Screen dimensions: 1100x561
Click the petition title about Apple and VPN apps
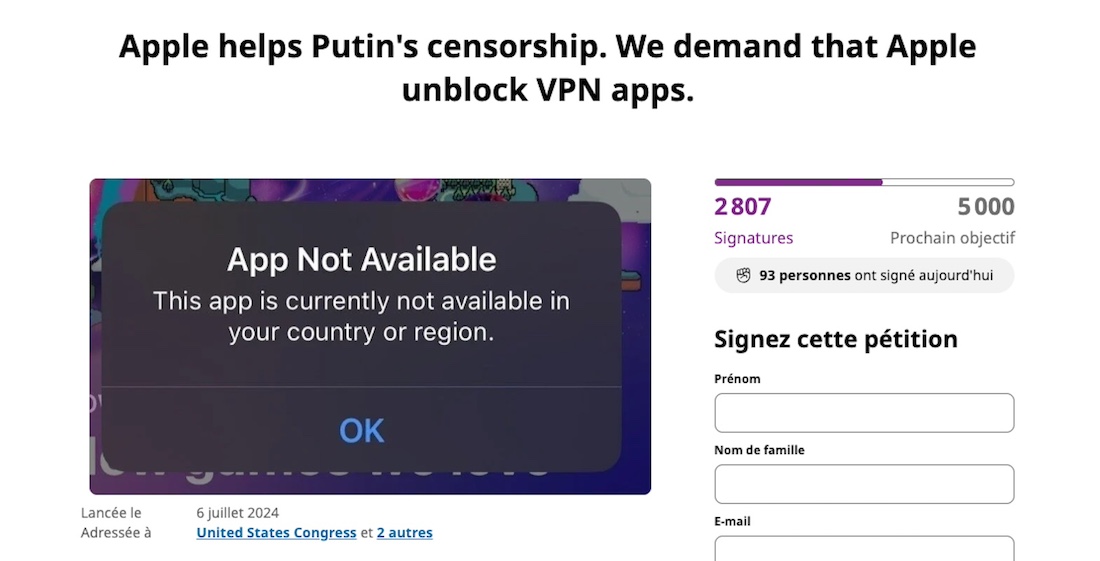point(548,68)
